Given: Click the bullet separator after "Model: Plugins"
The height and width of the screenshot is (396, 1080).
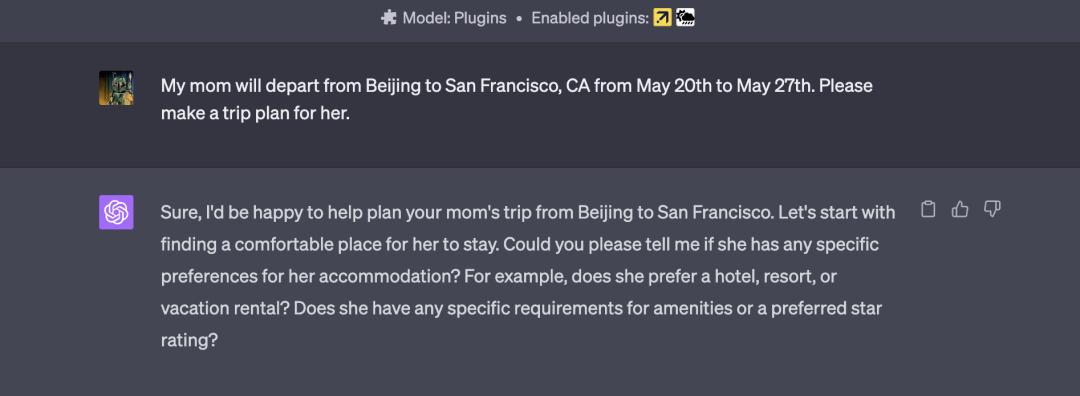Looking at the screenshot, I should tap(519, 19).
